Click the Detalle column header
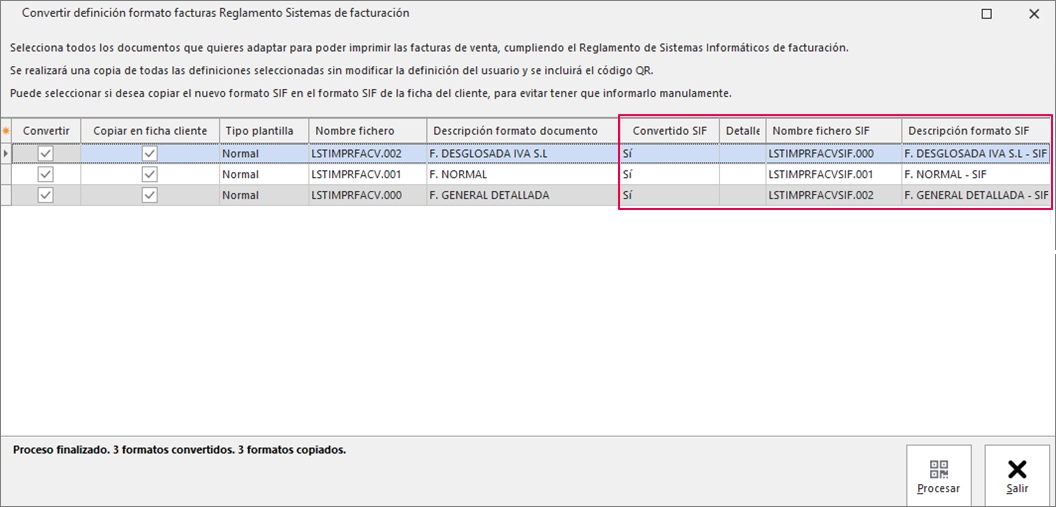The width and height of the screenshot is (1056, 507). pyautogui.click(x=743, y=131)
